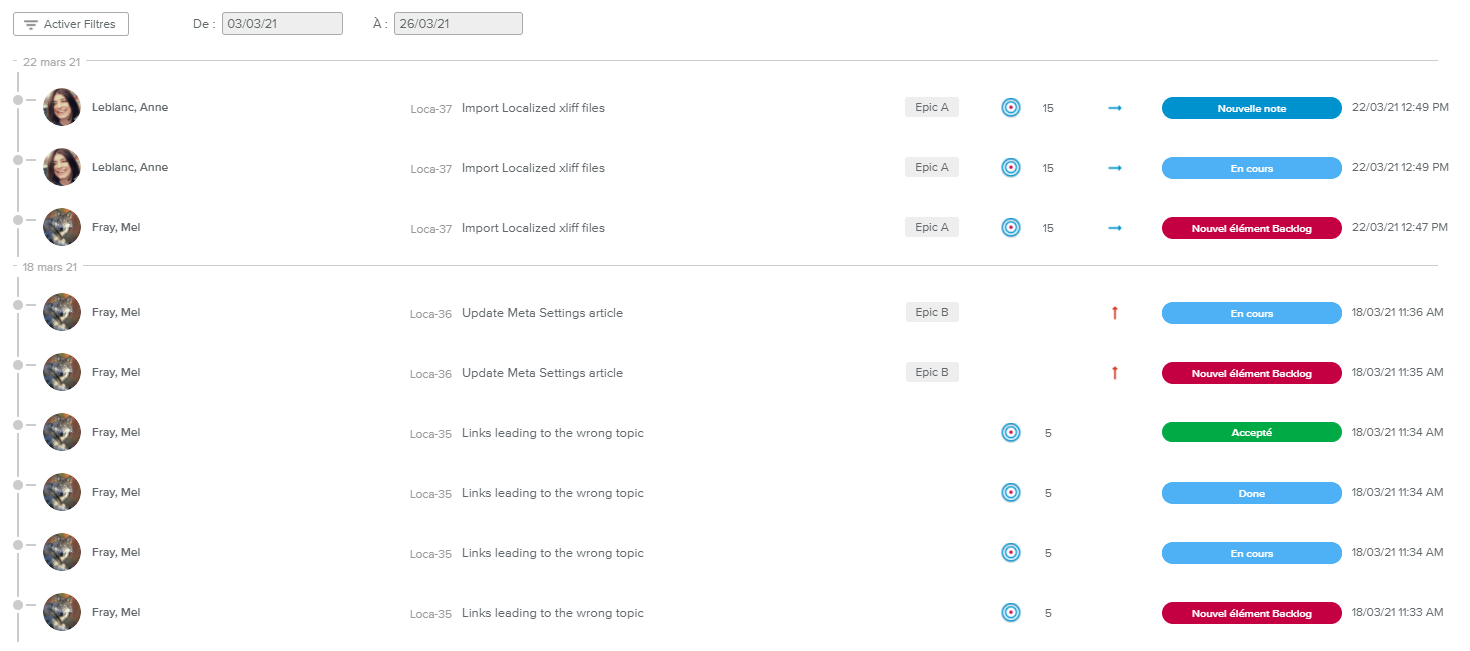Collapse the 22 mars 21 date group

16,62
